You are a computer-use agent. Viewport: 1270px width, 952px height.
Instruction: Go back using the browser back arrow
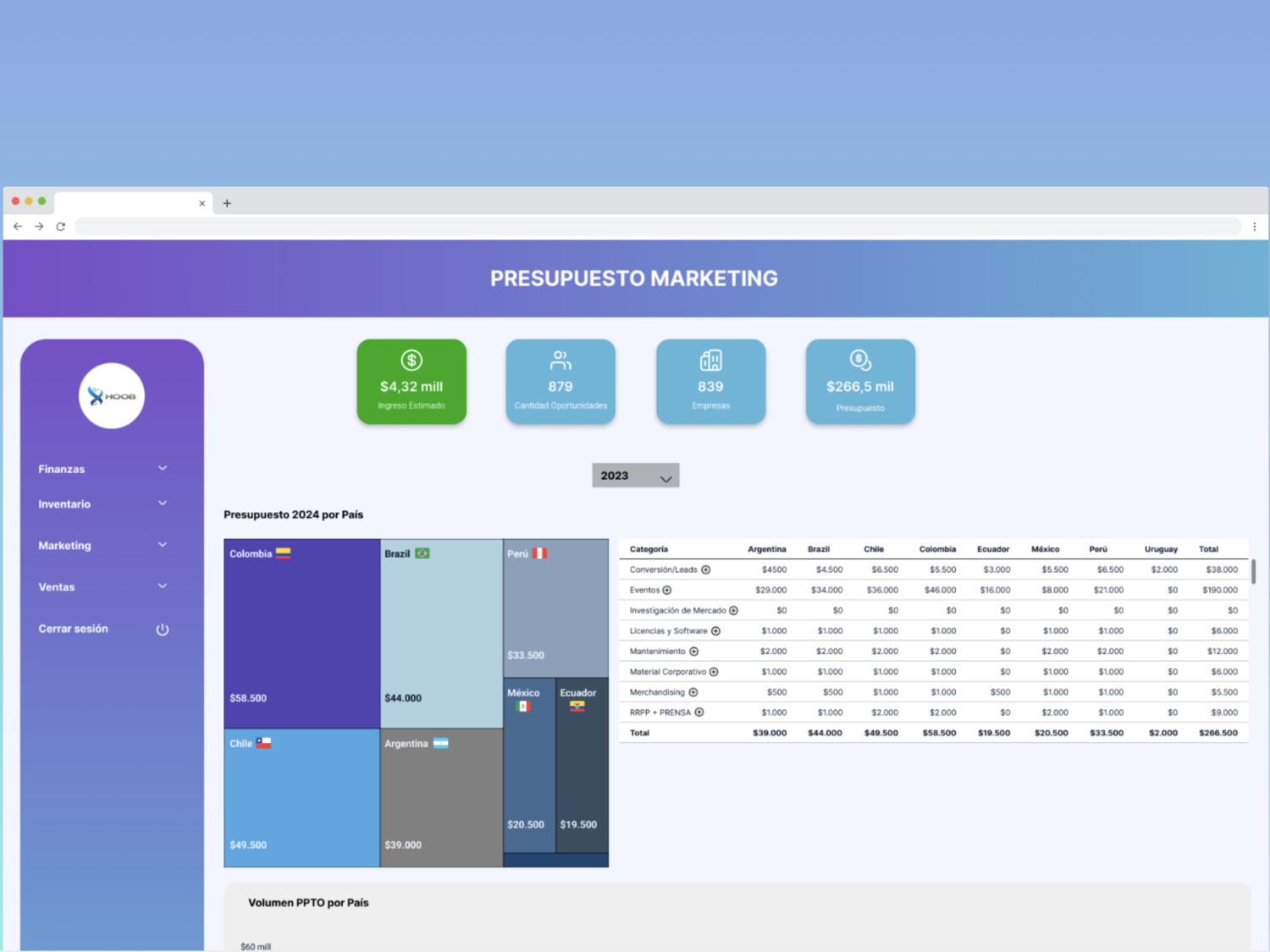point(18,227)
